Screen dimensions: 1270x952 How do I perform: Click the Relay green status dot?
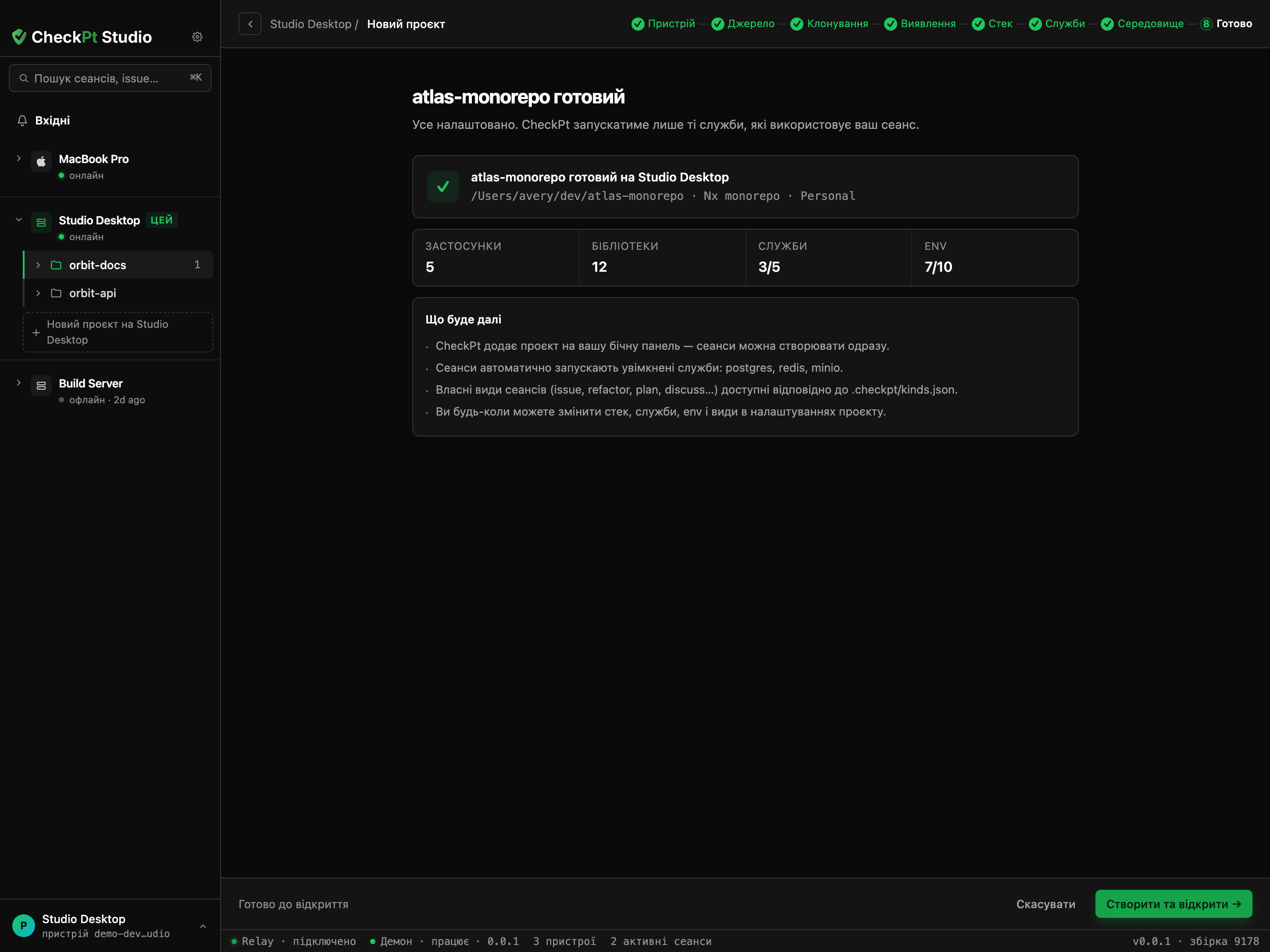pos(234,941)
